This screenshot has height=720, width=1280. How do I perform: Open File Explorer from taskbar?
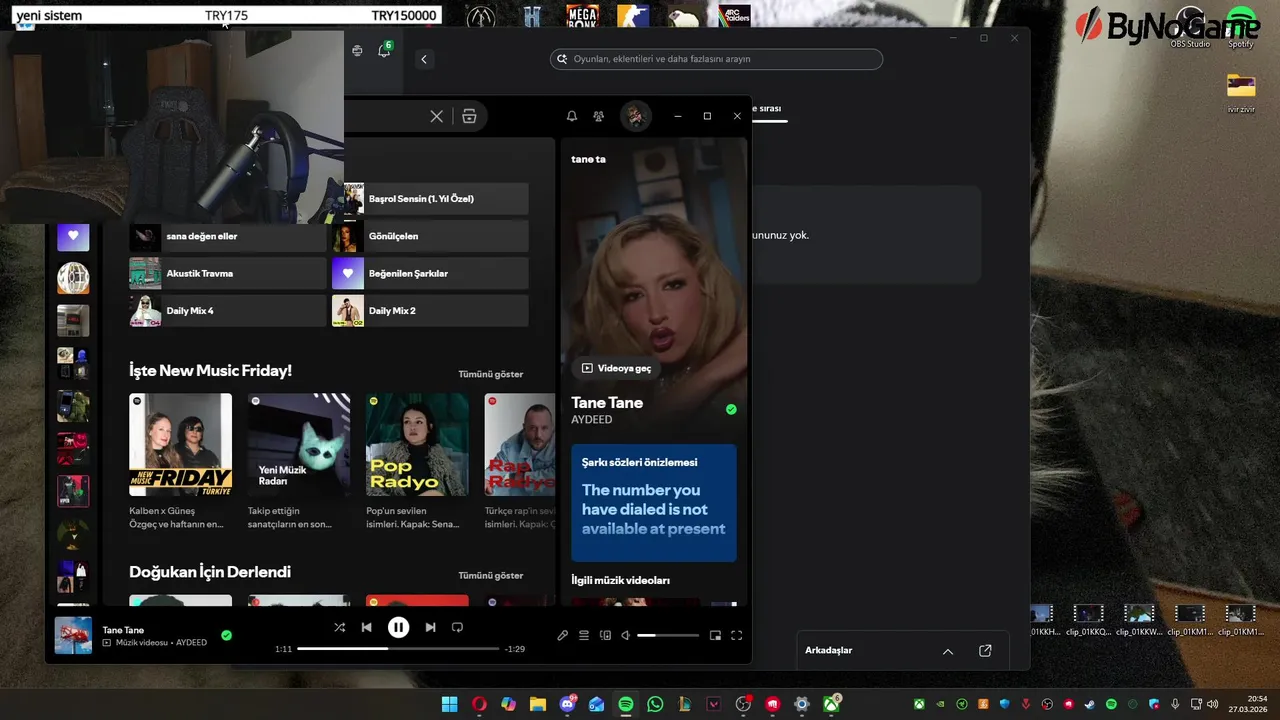point(538,704)
